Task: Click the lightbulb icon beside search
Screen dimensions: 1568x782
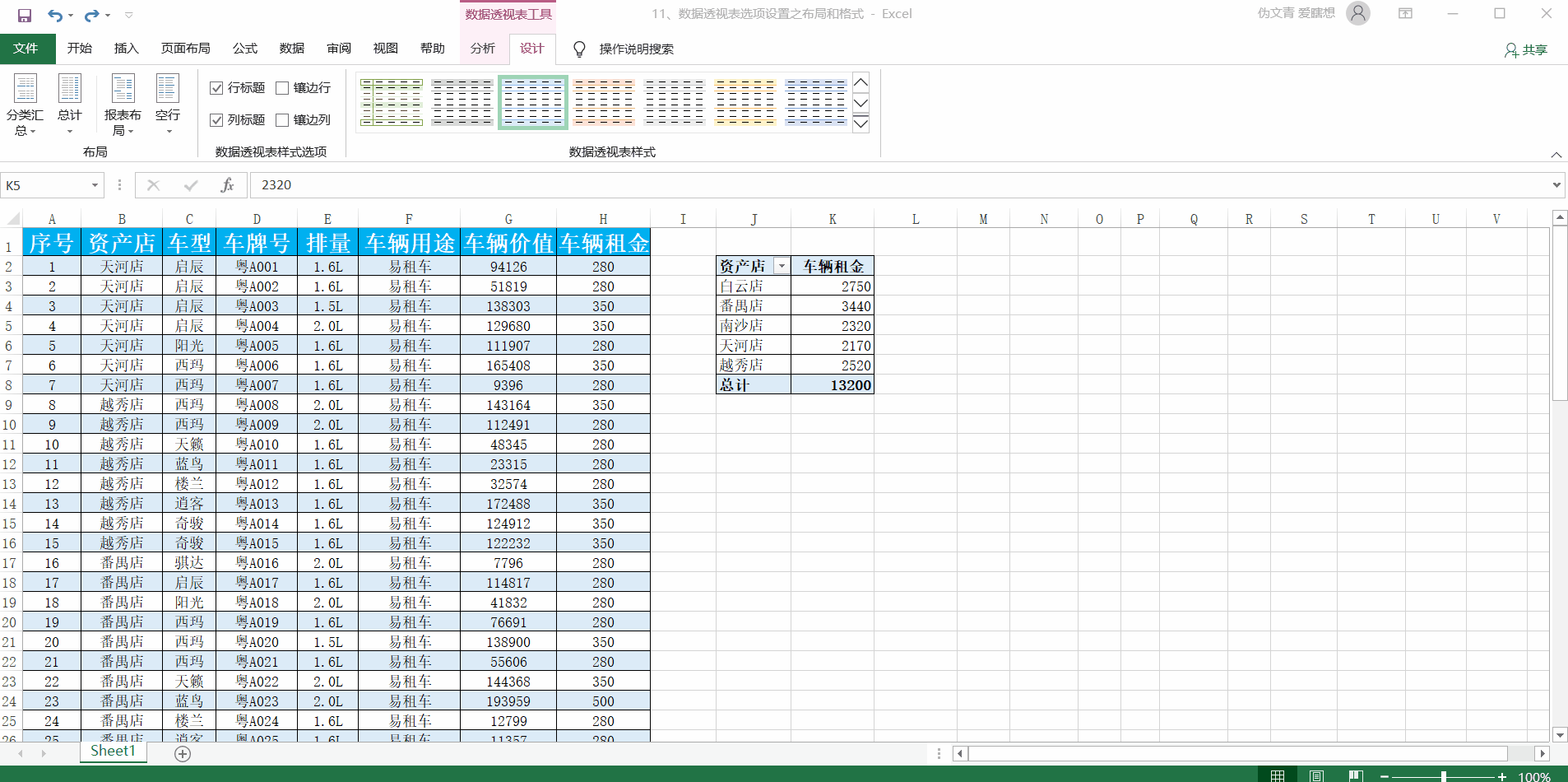Action: [x=579, y=49]
